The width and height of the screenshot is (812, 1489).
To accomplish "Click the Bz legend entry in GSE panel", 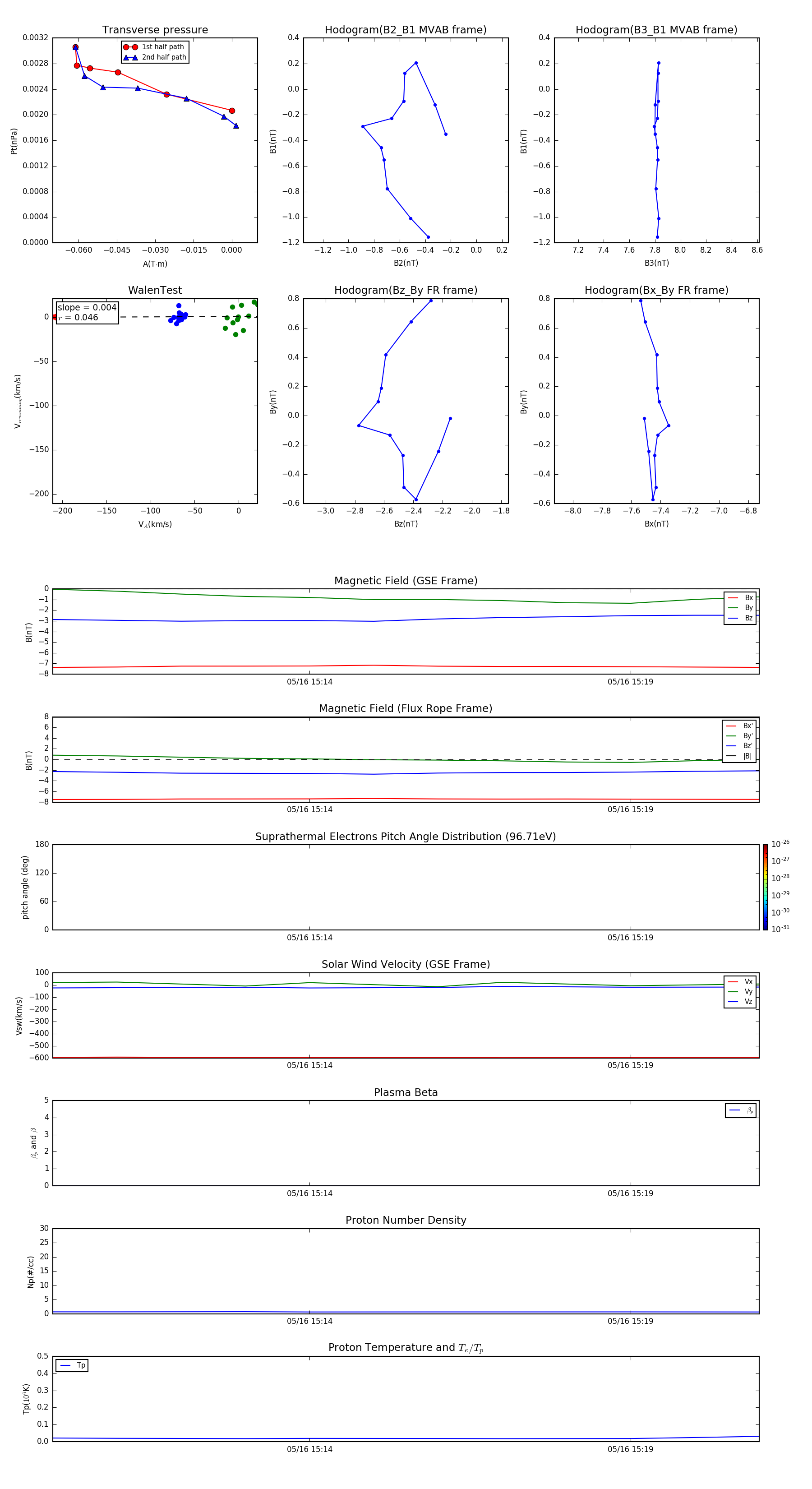I will (740, 618).
